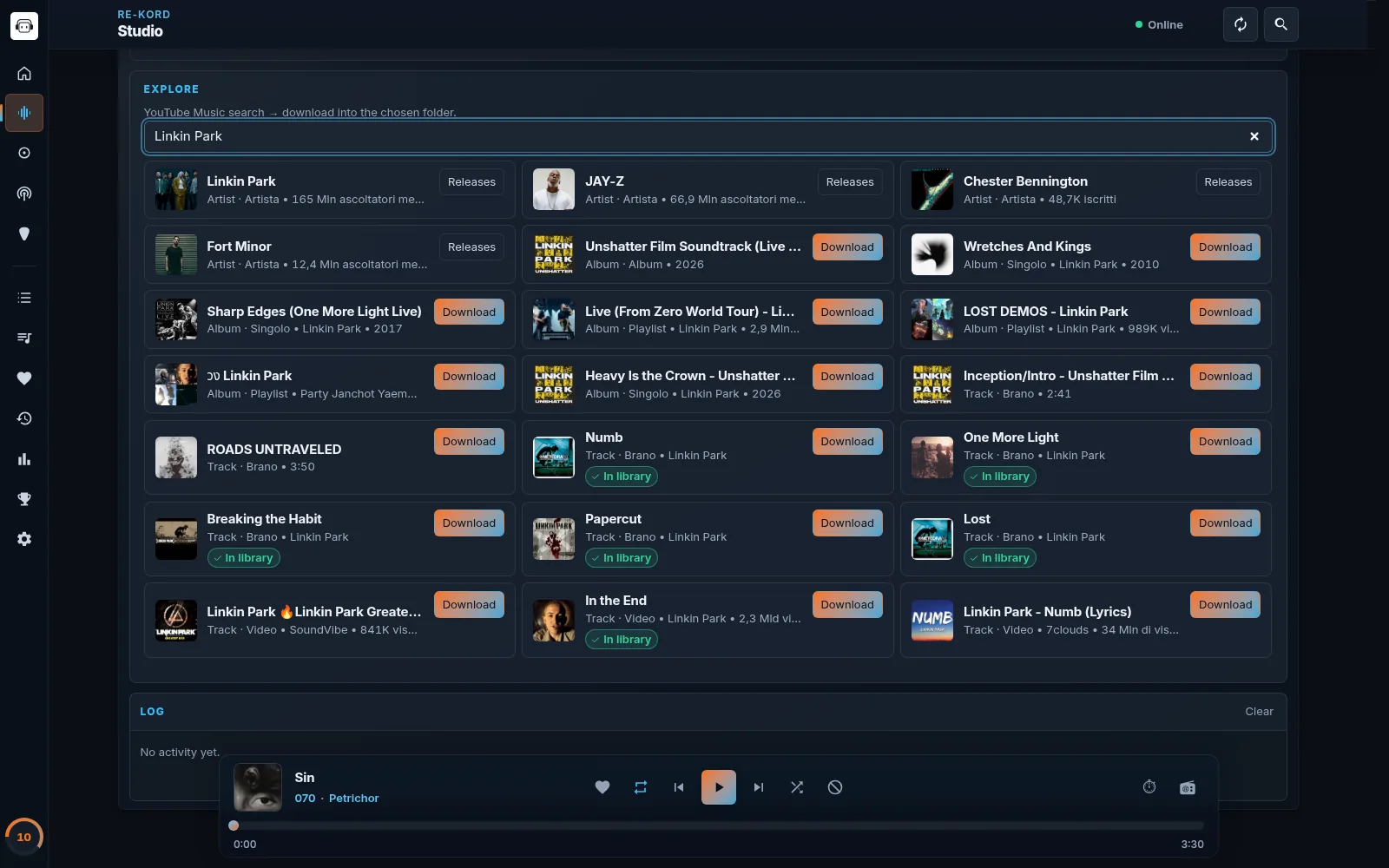Screen dimensions: 1389x868
Task: Open the podcast broadcast icon in sidebar
Action: tap(24, 194)
